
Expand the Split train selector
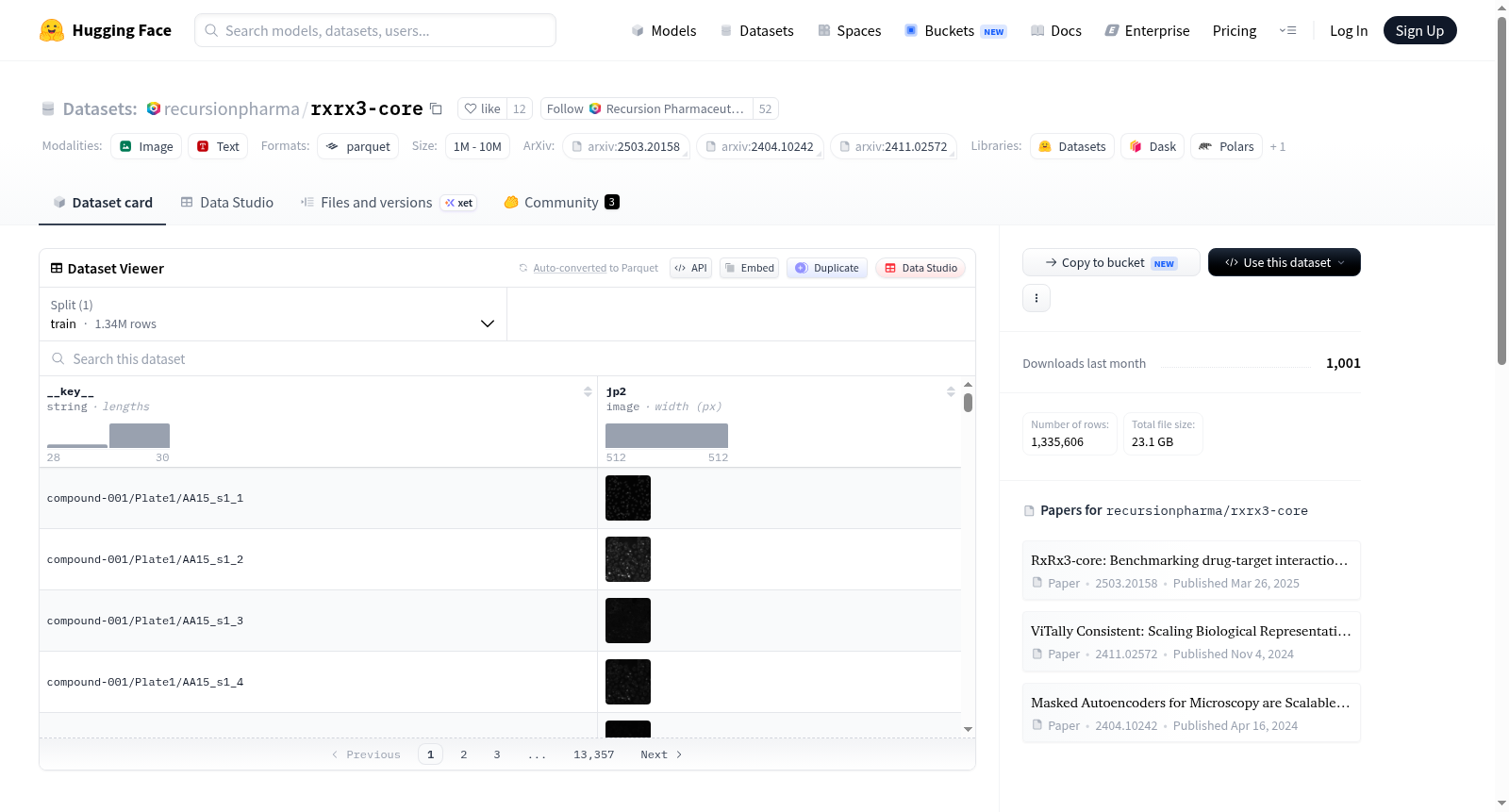point(273,314)
